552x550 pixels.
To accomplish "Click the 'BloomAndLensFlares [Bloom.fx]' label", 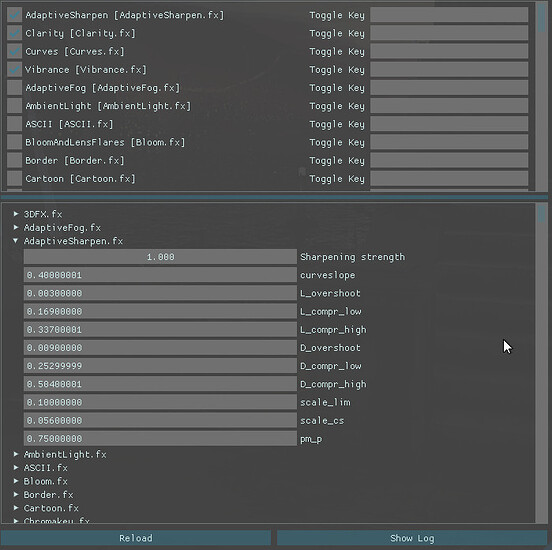I will [x=105, y=142].
